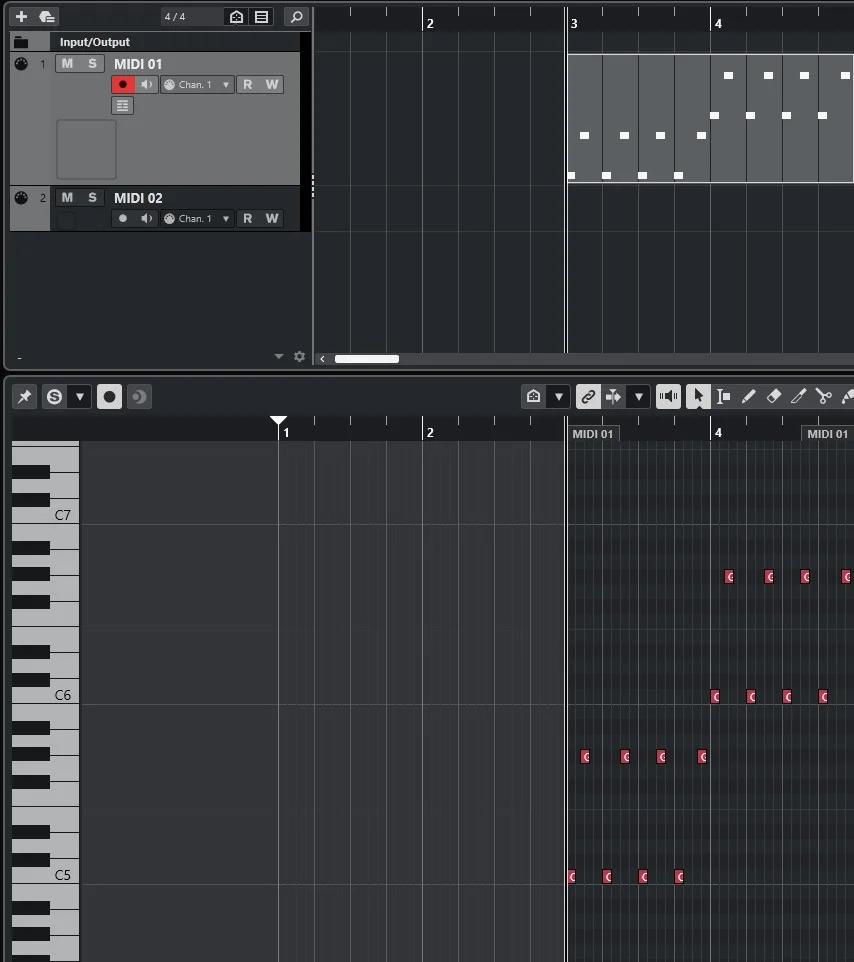Click the C7 piano key
Screen dimensions: 854x962
(46, 515)
